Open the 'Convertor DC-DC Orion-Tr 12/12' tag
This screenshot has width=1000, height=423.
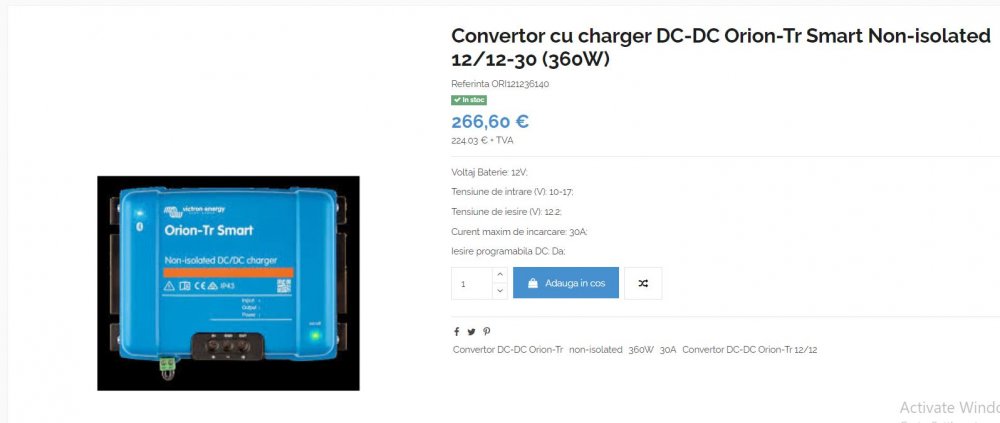[x=749, y=350]
